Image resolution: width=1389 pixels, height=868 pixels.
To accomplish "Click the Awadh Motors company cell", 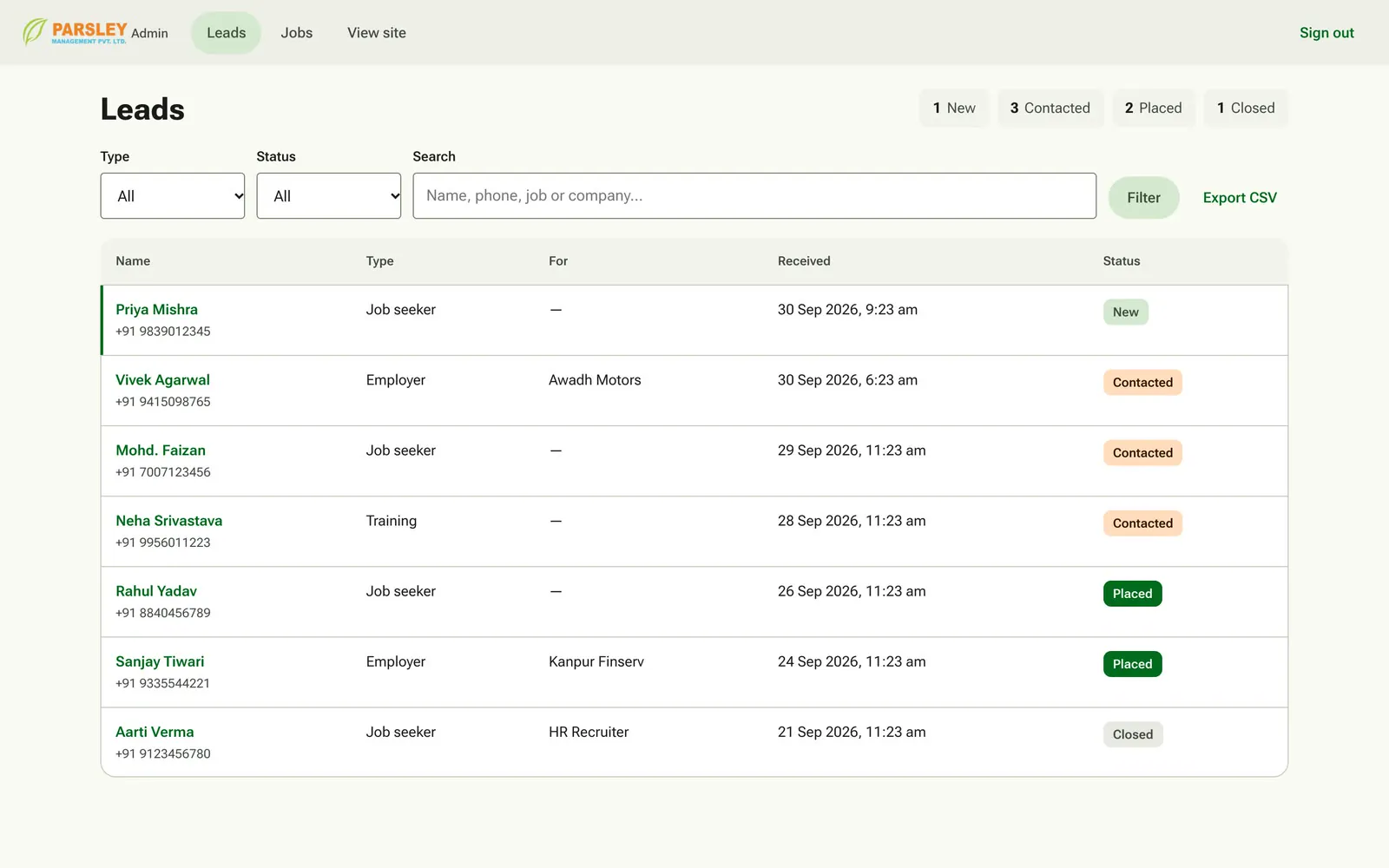I will 595,380.
